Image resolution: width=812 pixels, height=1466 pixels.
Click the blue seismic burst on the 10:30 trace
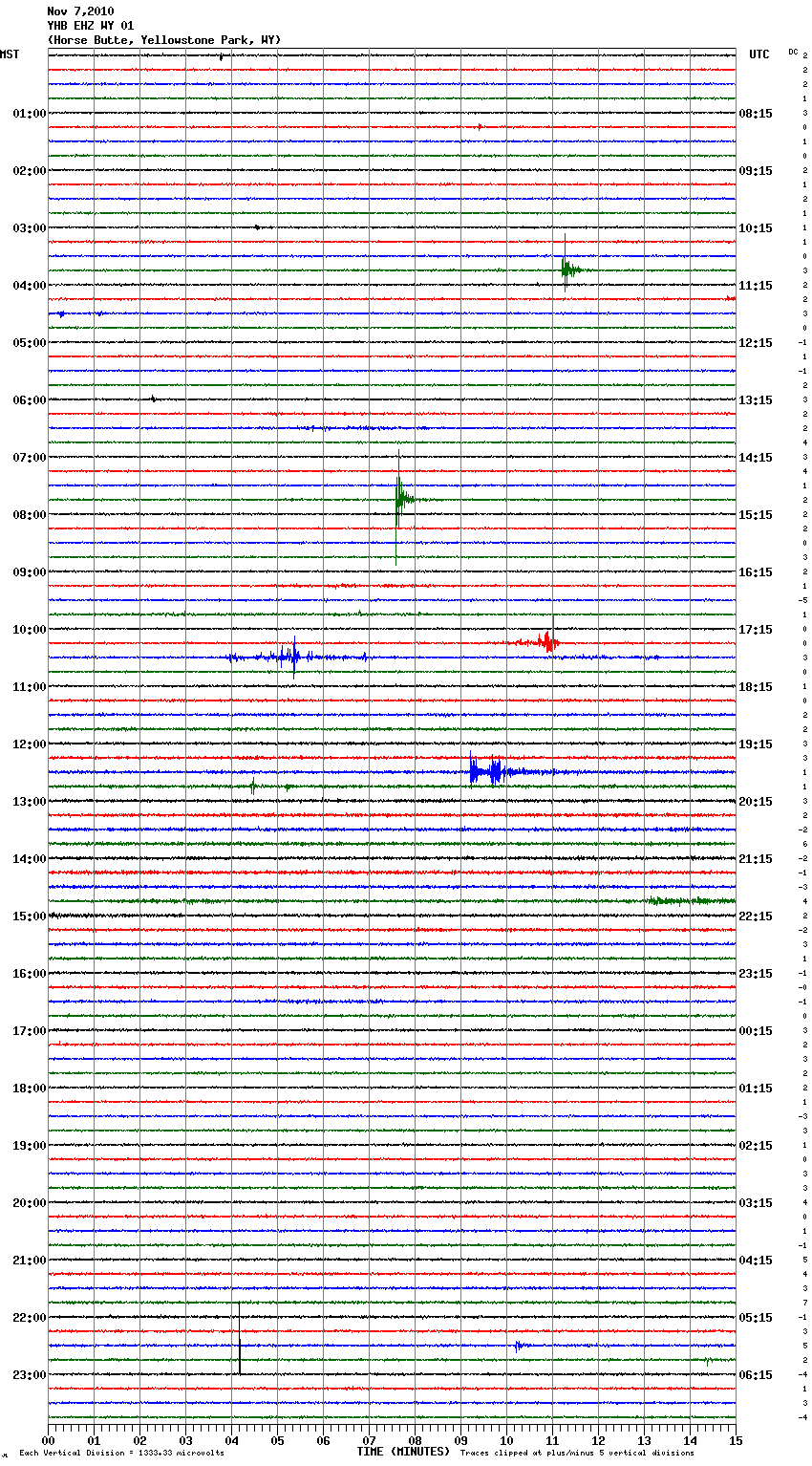[296, 657]
